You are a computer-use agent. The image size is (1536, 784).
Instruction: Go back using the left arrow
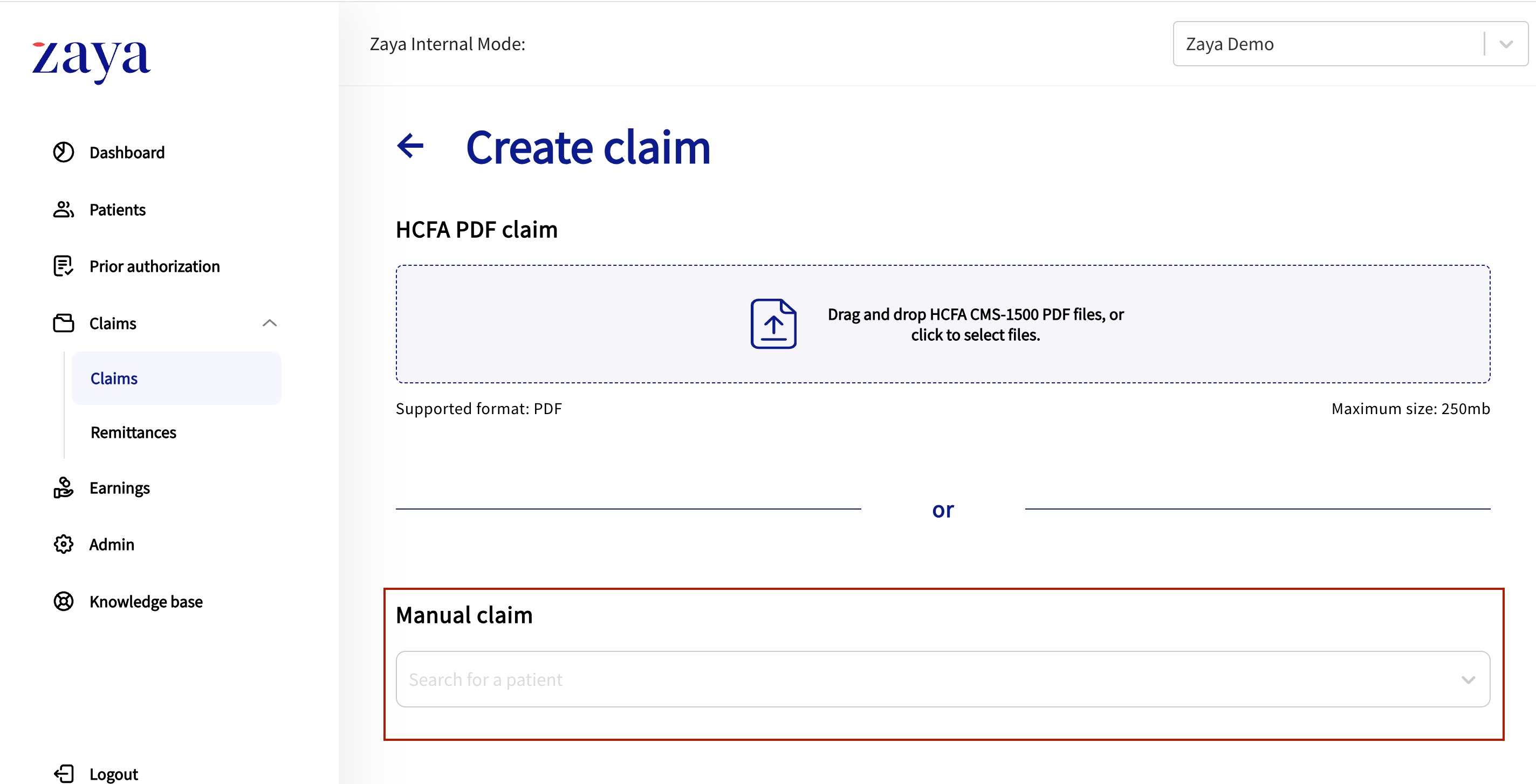pyautogui.click(x=410, y=146)
